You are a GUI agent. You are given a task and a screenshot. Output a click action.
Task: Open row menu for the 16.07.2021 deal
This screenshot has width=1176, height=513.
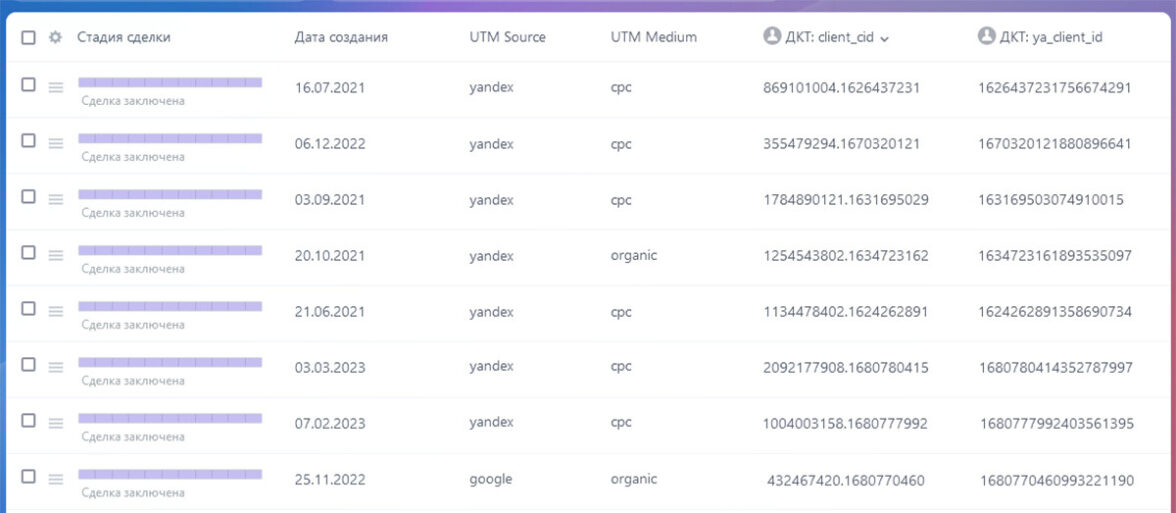tap(56, 87)
